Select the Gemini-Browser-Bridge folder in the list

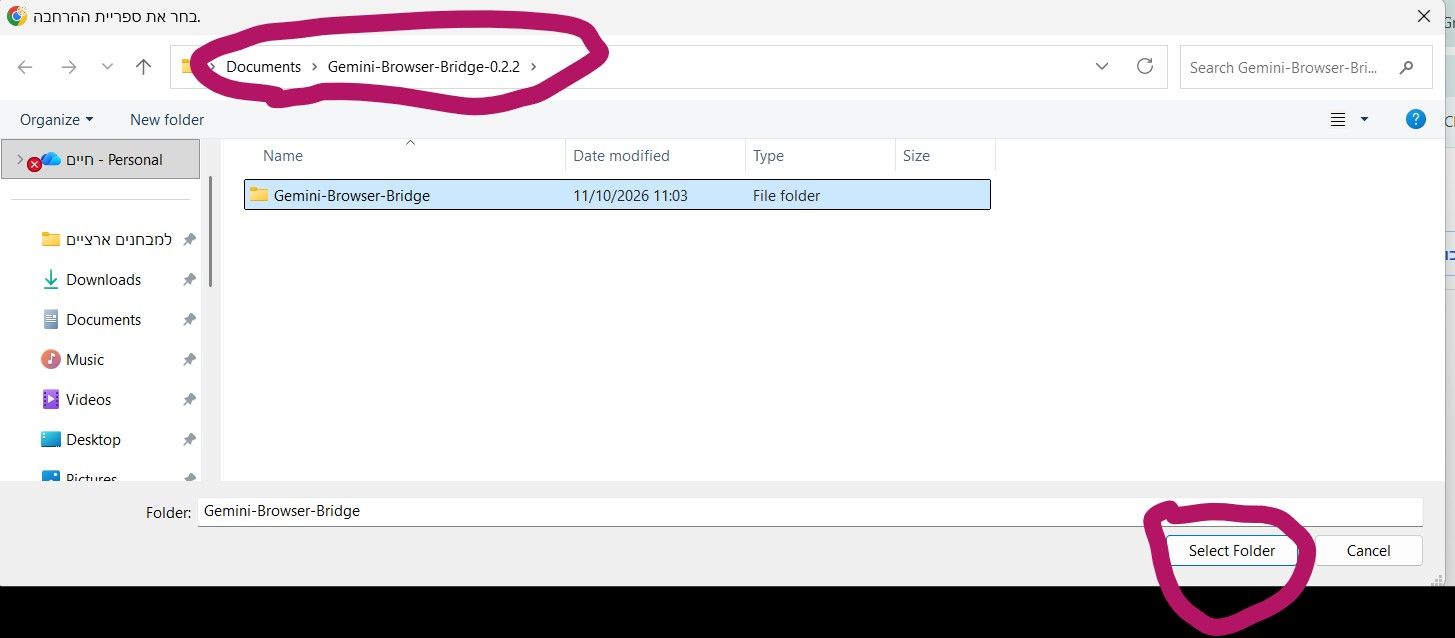pyautogui.click(x=617, y=195)
